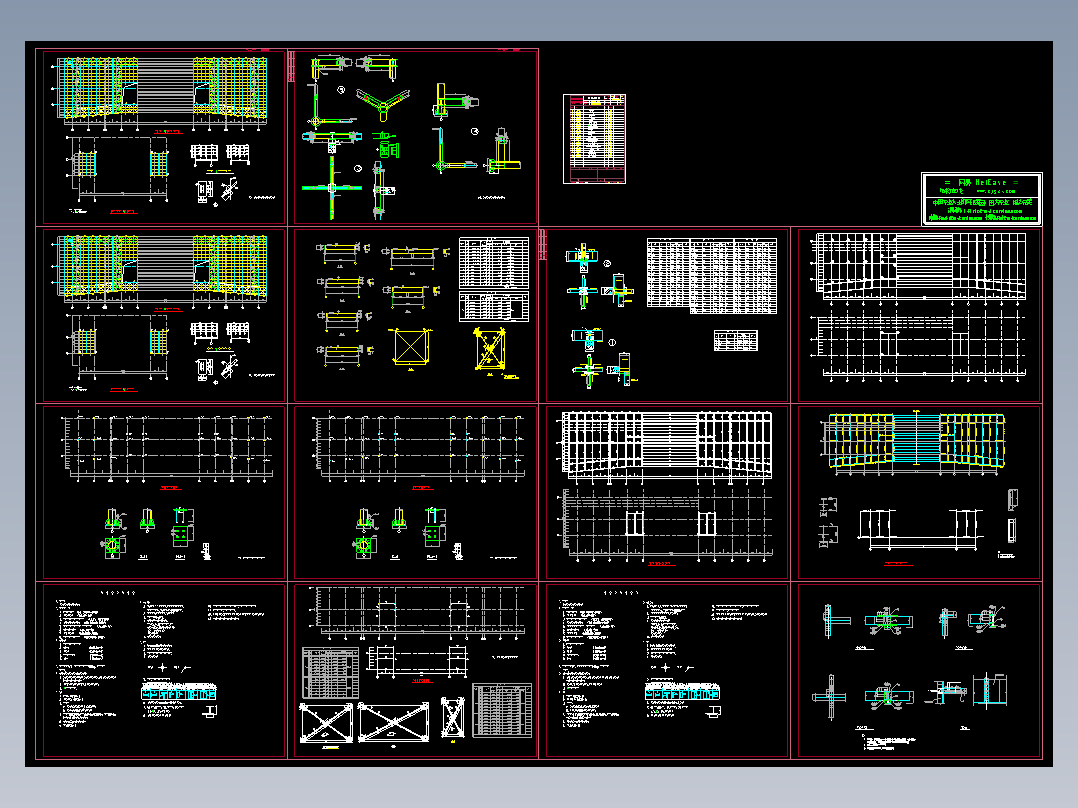
Task: Click the gray schedule table above the X-braced panels
Action: [x=331, y=673]
